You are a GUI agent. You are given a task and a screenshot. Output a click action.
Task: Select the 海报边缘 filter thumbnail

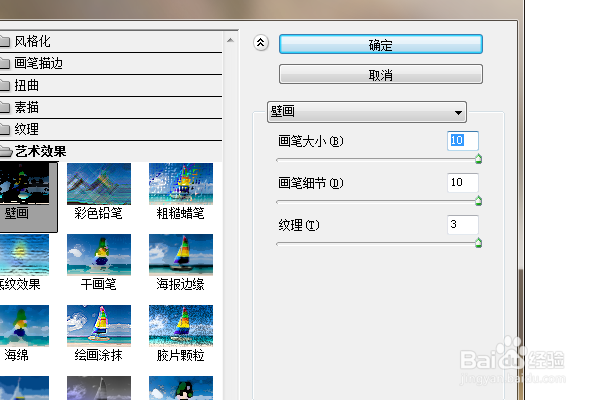pyautogui.click(x=181, y=263)
